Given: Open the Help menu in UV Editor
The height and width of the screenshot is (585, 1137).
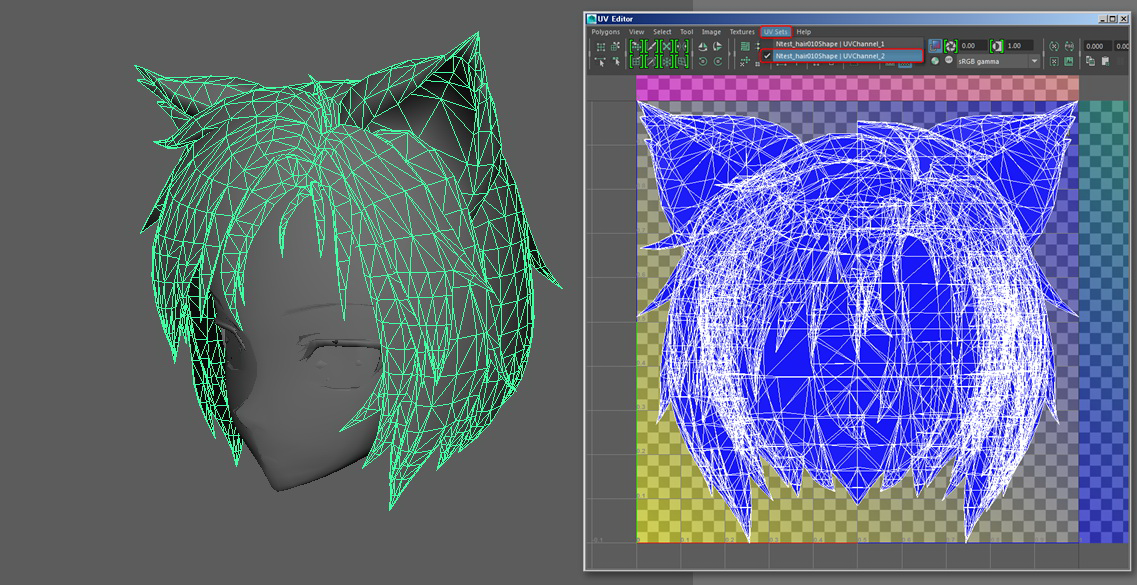Looking at the screenshot, I should (804, 32).
